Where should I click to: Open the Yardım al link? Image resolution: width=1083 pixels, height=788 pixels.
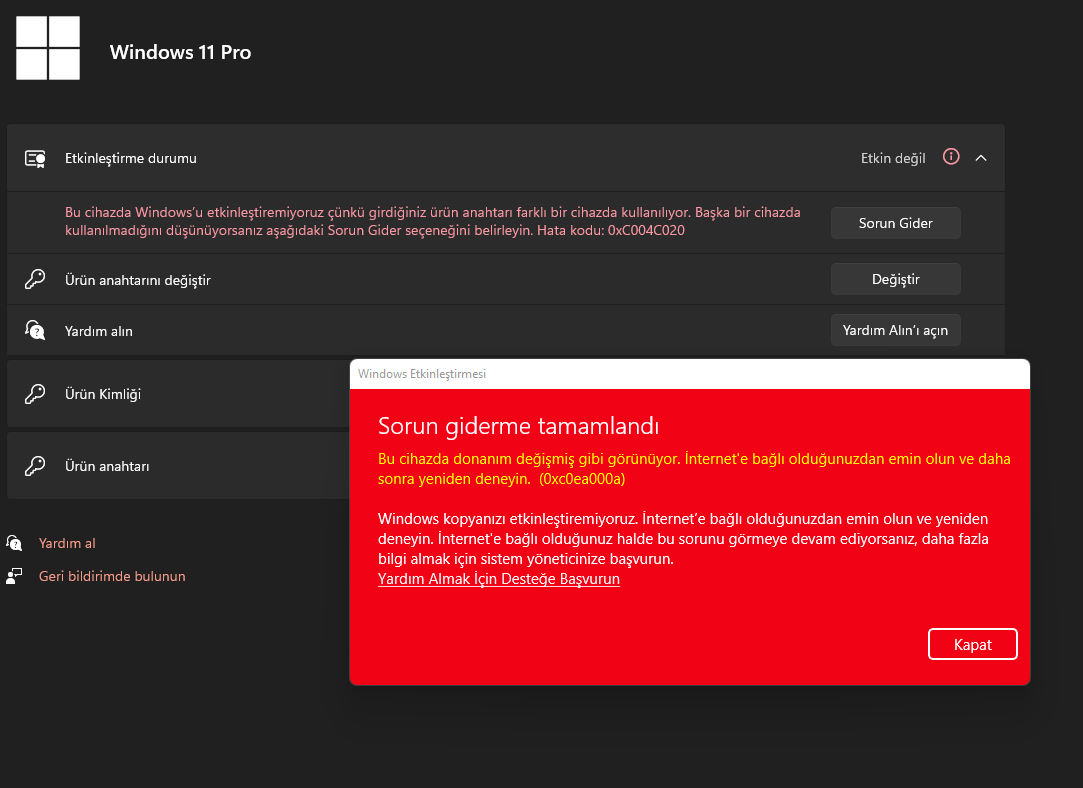[x=67, y=544]
